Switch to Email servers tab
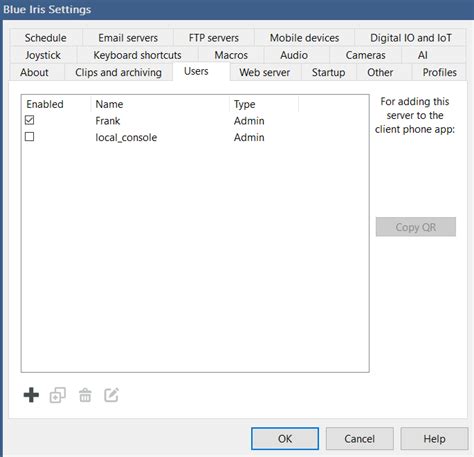 point(128,38)
